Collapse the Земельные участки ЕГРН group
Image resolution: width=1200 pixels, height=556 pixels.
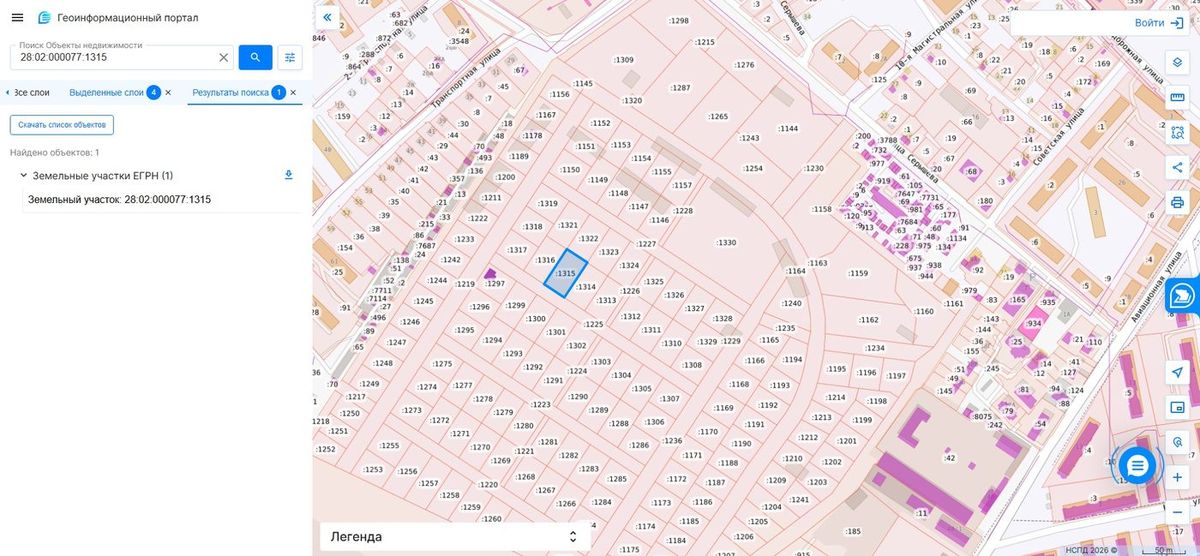pyautogui.click(x=23, y=175)
